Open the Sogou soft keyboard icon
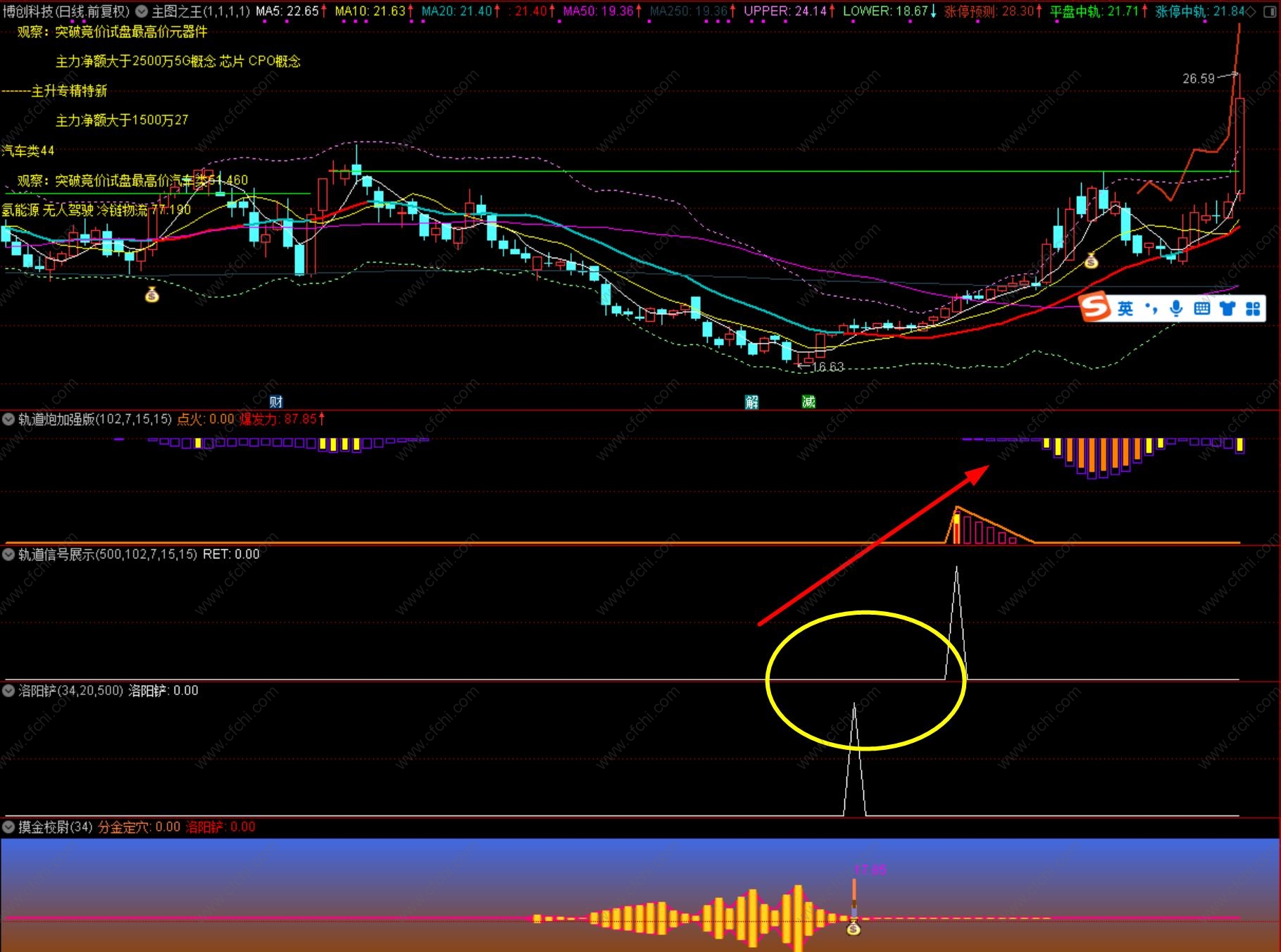The image size is (1281, 952). 1202,308
